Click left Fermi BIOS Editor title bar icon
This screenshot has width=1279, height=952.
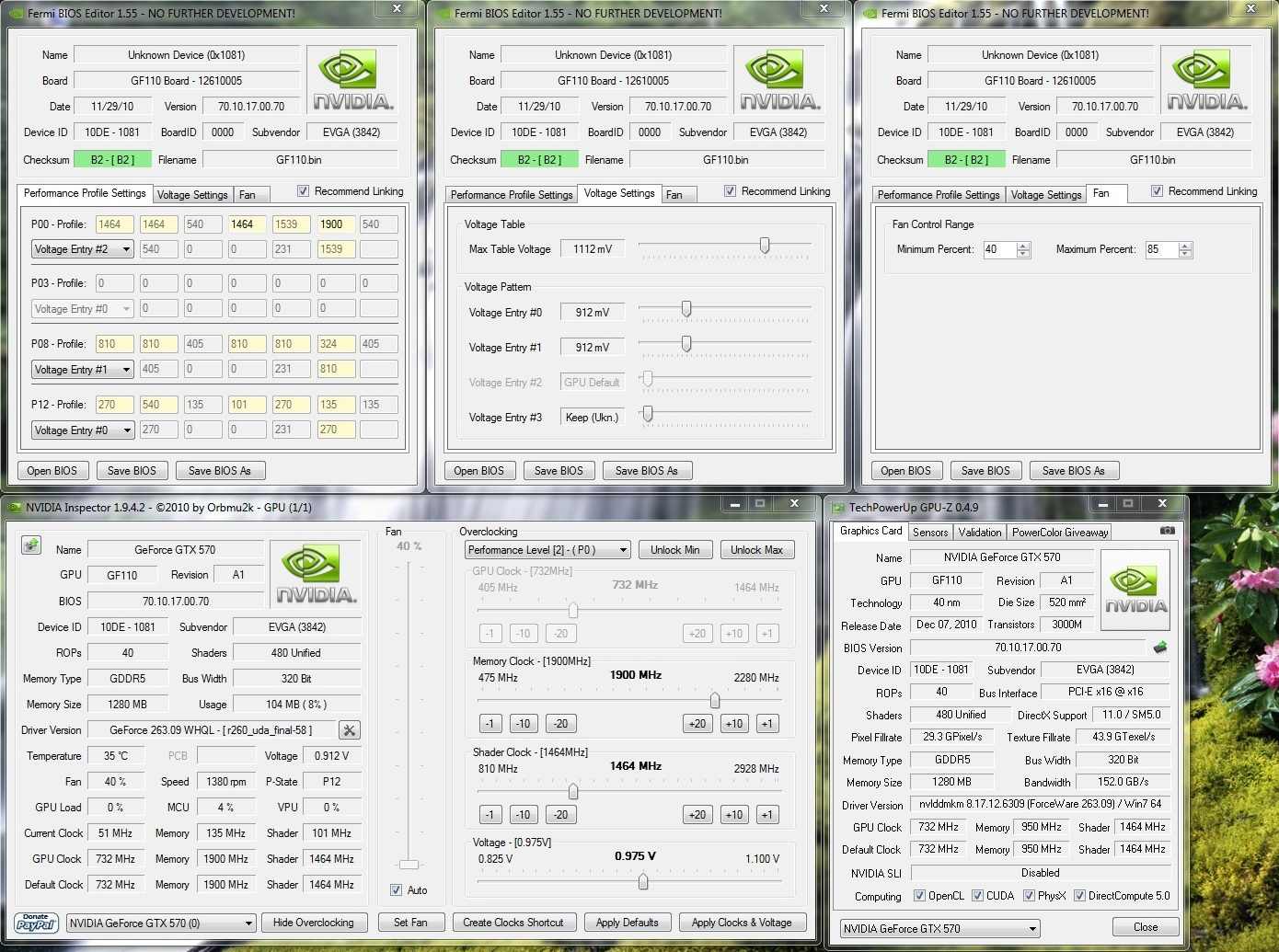pyautogui.click(x=16, y=14)
